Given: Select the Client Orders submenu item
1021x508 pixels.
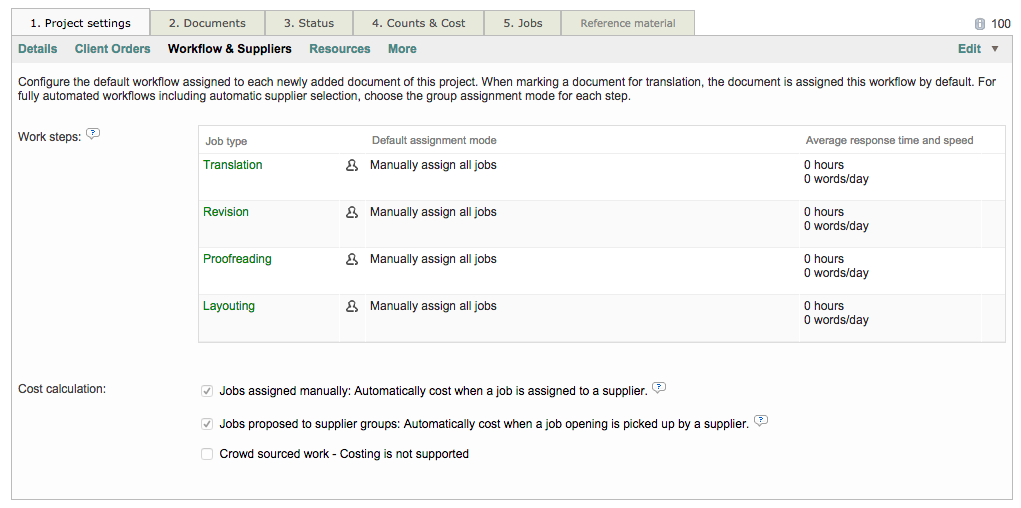Looking at the screenshot, I should click(x=112, y=49).
